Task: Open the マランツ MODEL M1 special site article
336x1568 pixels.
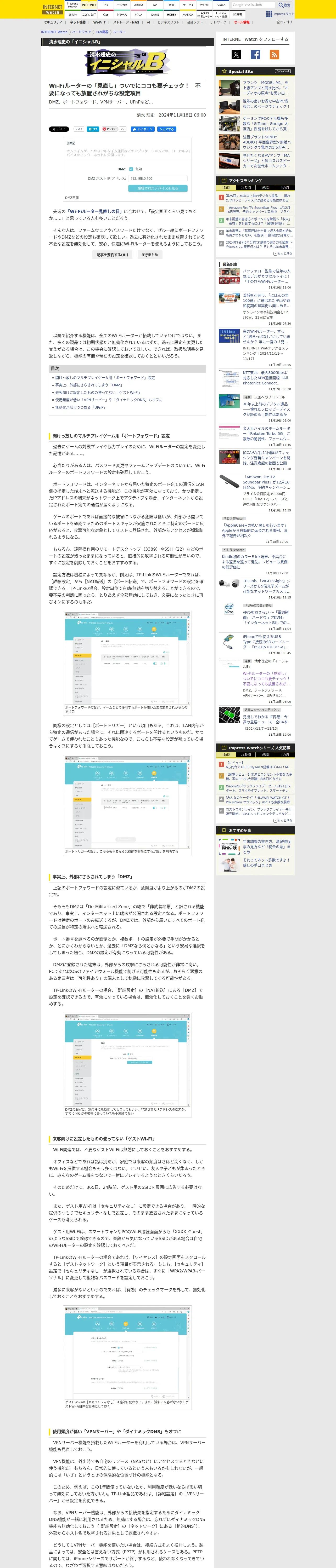Action: click(x=266, y=88)
